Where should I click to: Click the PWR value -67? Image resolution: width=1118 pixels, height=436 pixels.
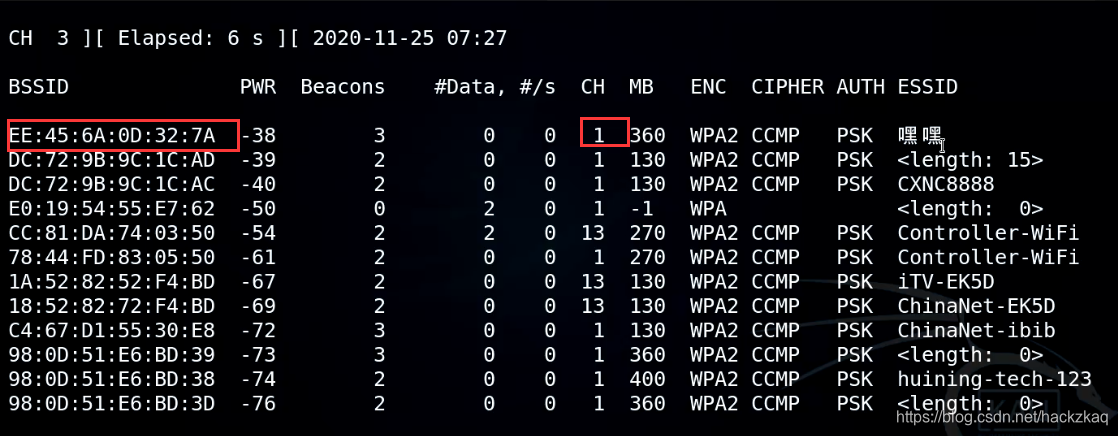[x=258, y=282]
